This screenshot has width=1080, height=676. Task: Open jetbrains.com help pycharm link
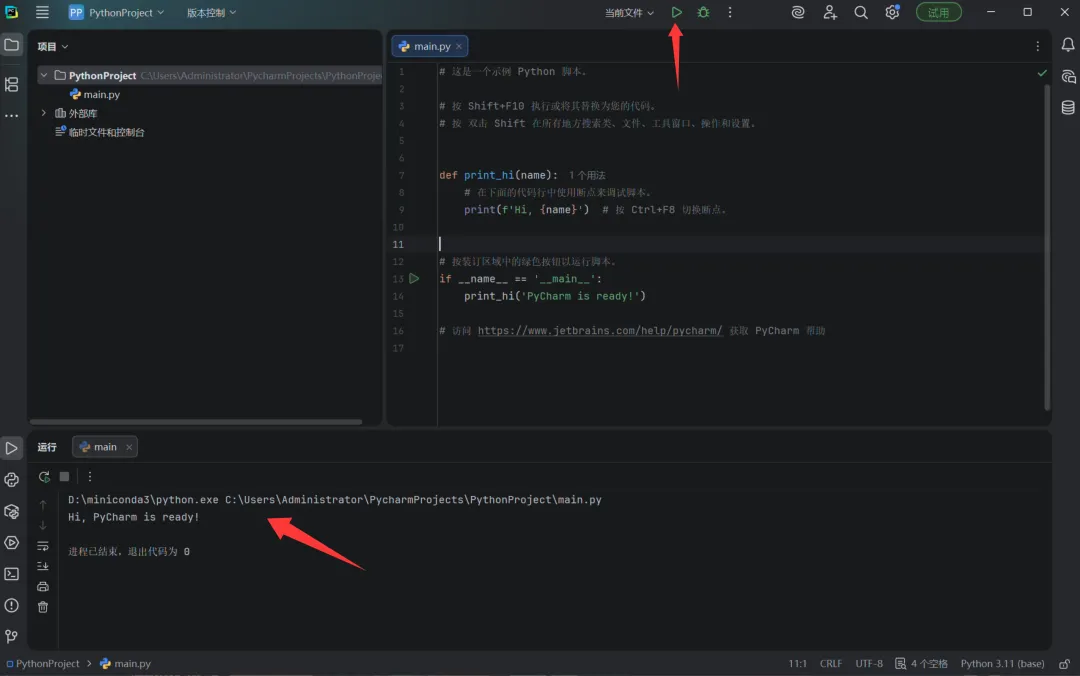click(x=600, y=331)
